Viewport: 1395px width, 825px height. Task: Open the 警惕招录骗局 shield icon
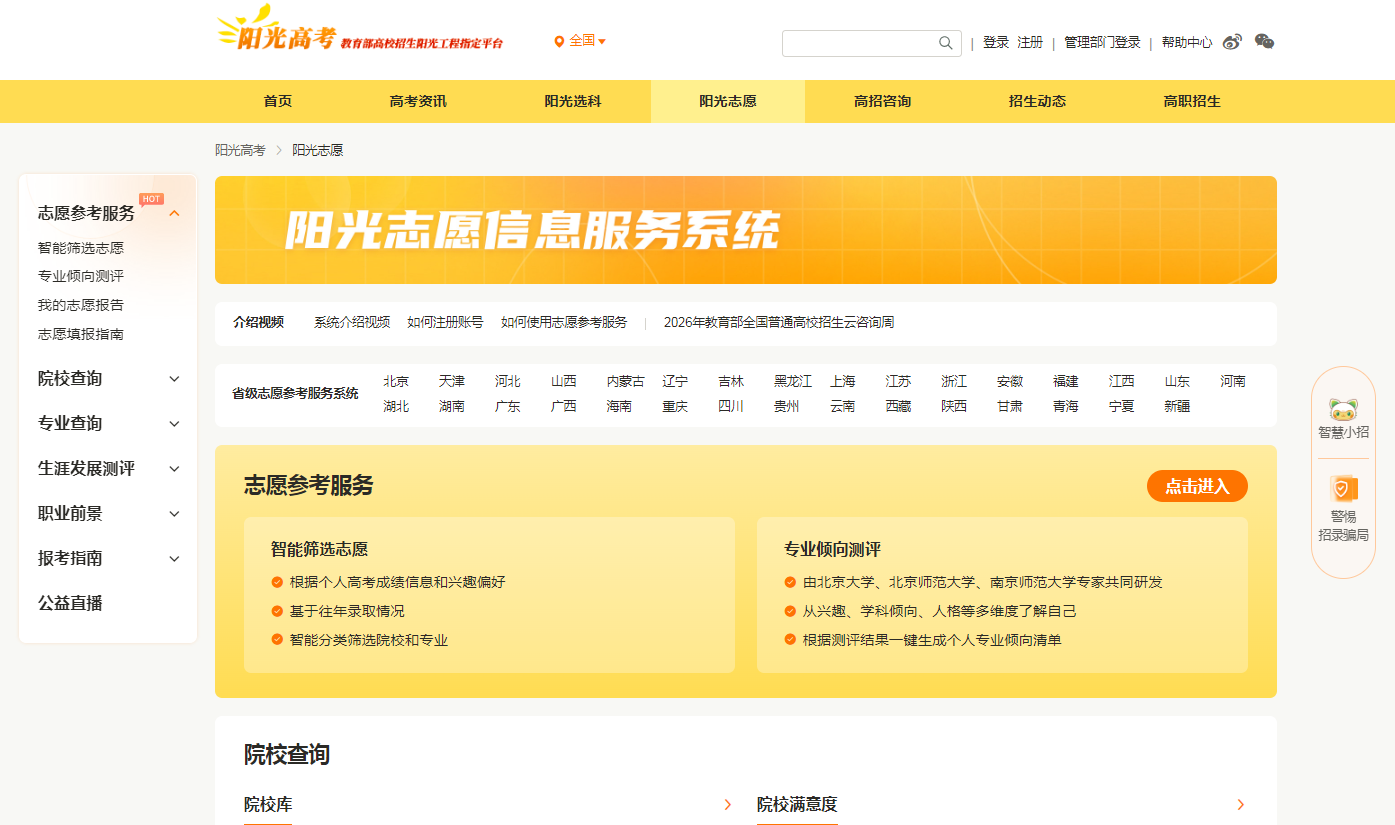coord(1343,488)
